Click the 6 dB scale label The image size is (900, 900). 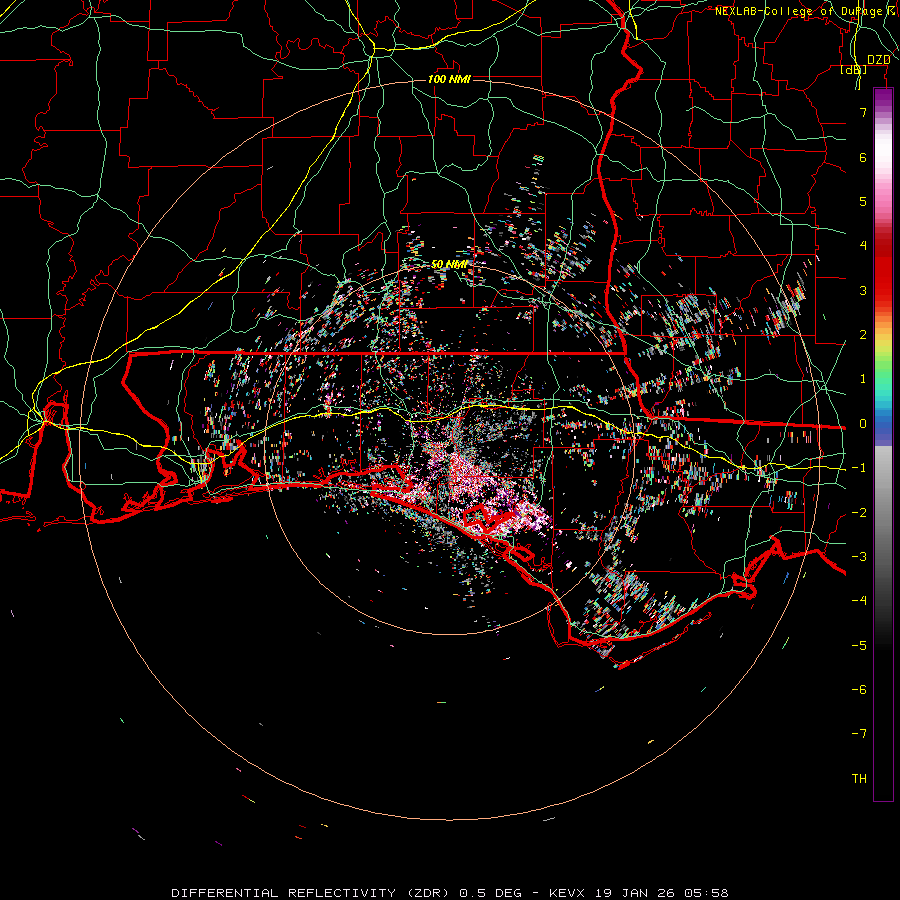[x=863, y=157]
